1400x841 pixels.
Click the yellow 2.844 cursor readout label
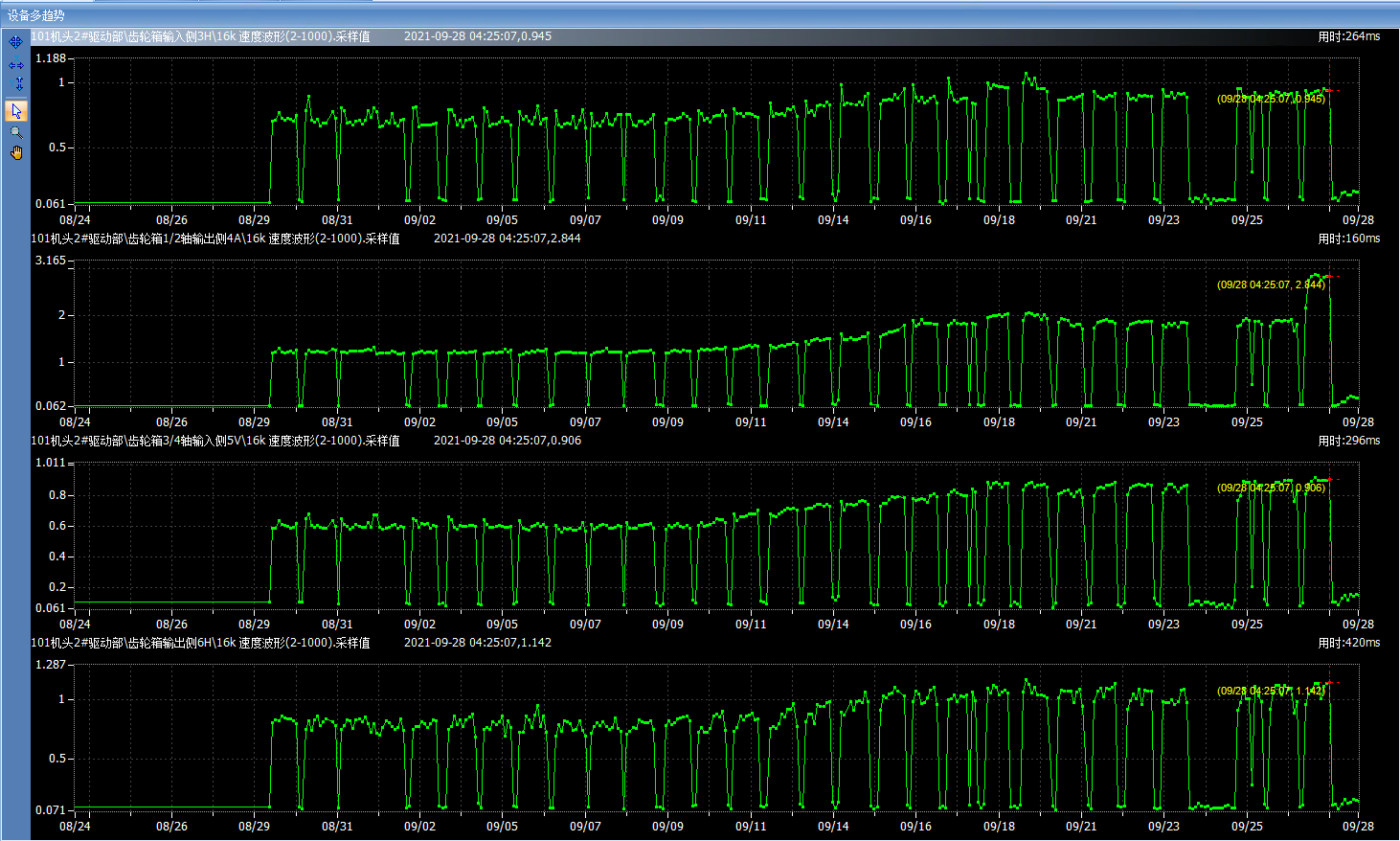[1271, 284]
